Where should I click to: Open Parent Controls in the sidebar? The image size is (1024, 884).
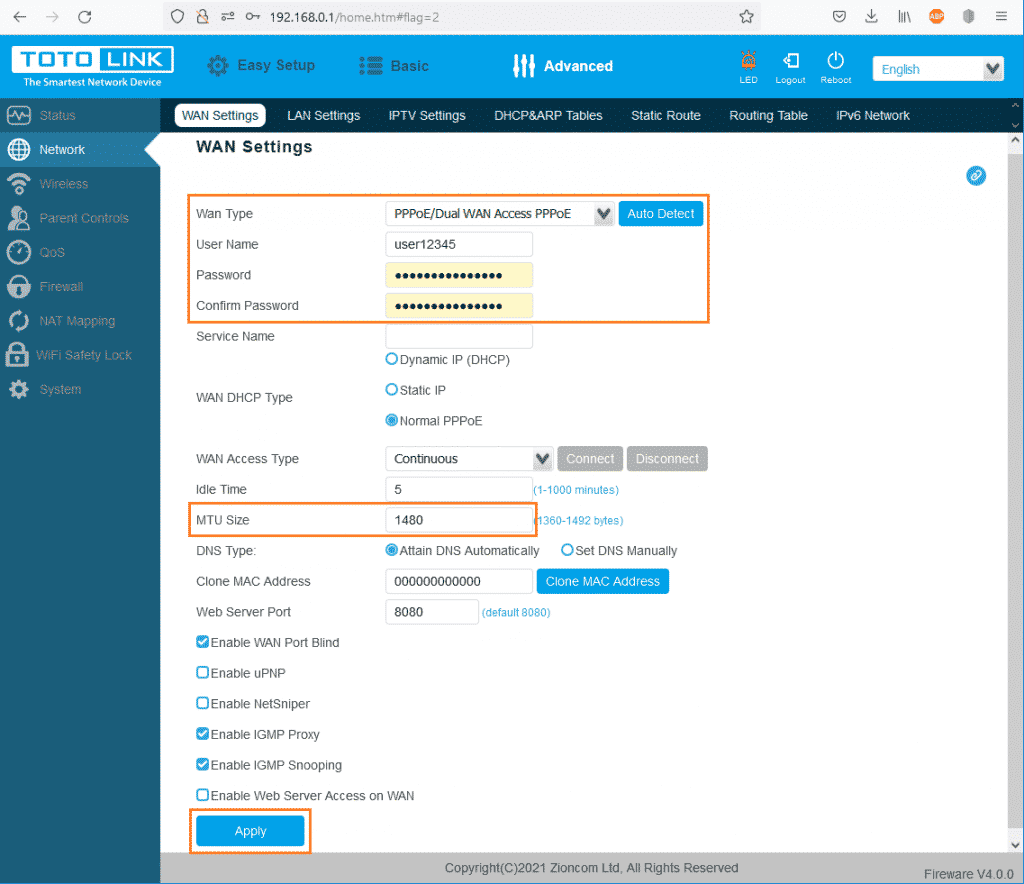point(83,218)
